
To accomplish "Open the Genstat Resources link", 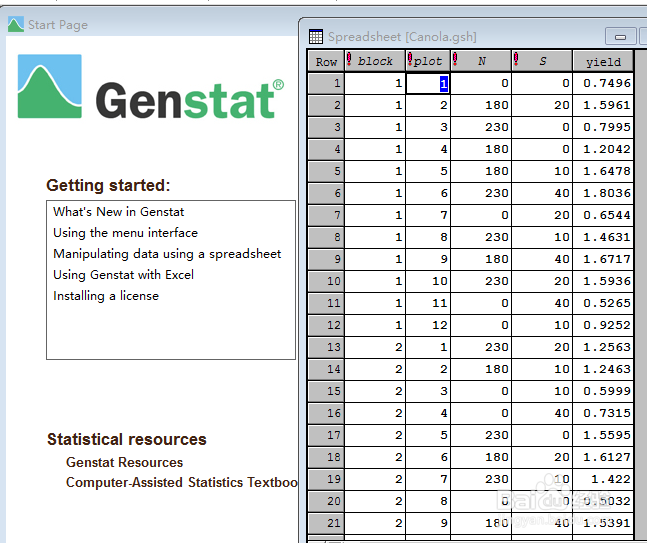I will coord(124,462).
